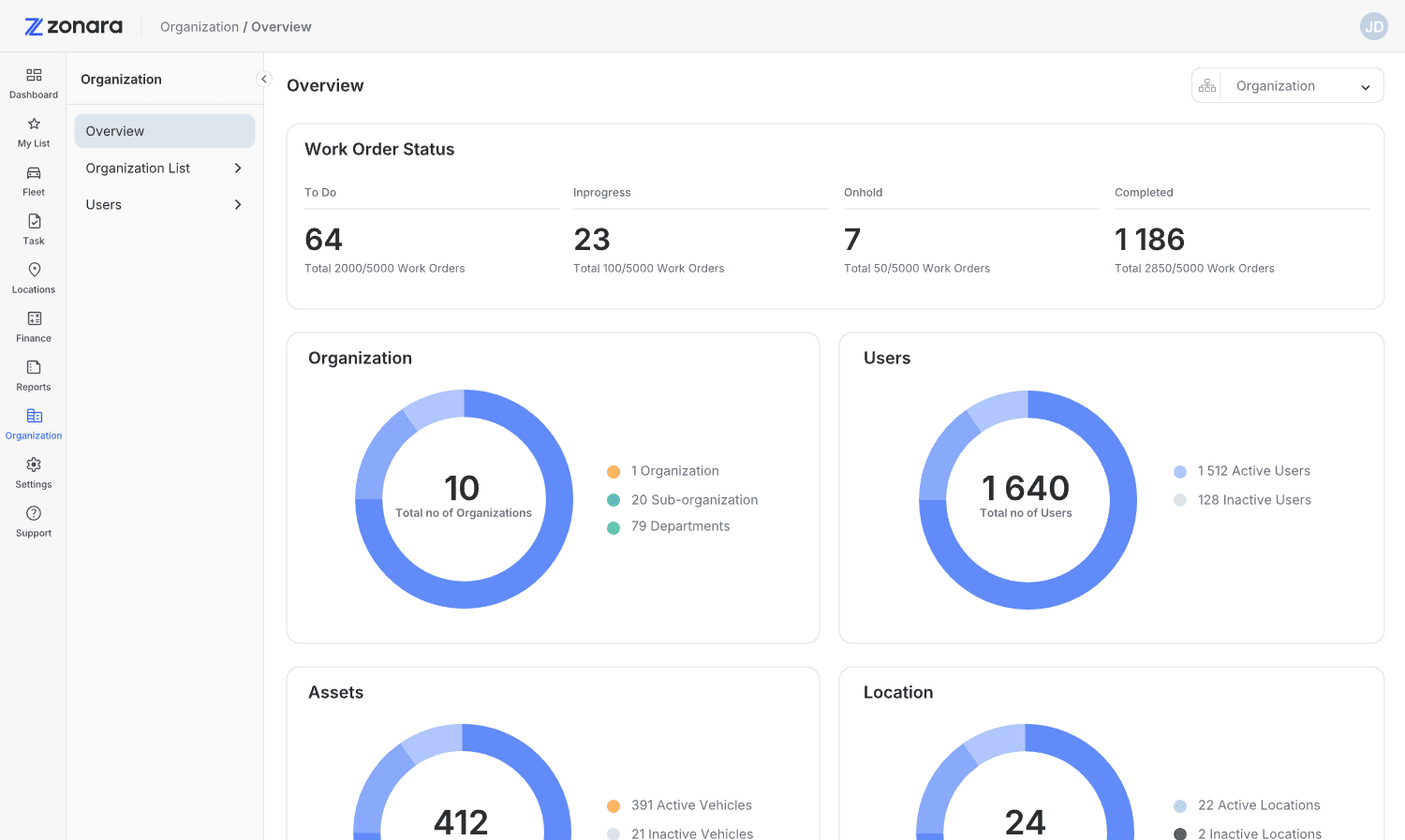Open the Finance sidebar icon
The image size is (1405, 840).
(x=34, y=318)
